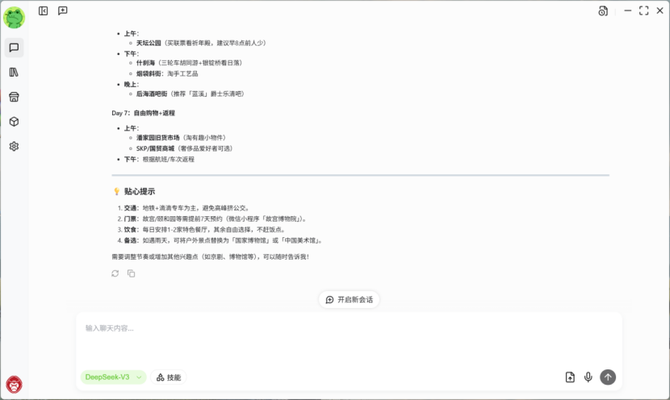Open the store icon in sidebar

point(14,97)
